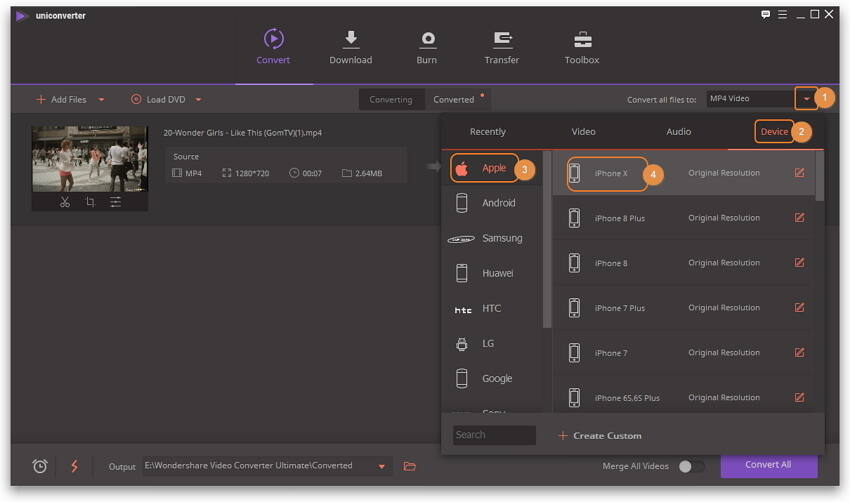Image resolution: width=850 pixels, height=502 pixels.
Task: Show the Converted tab
Action: [454, 100]
